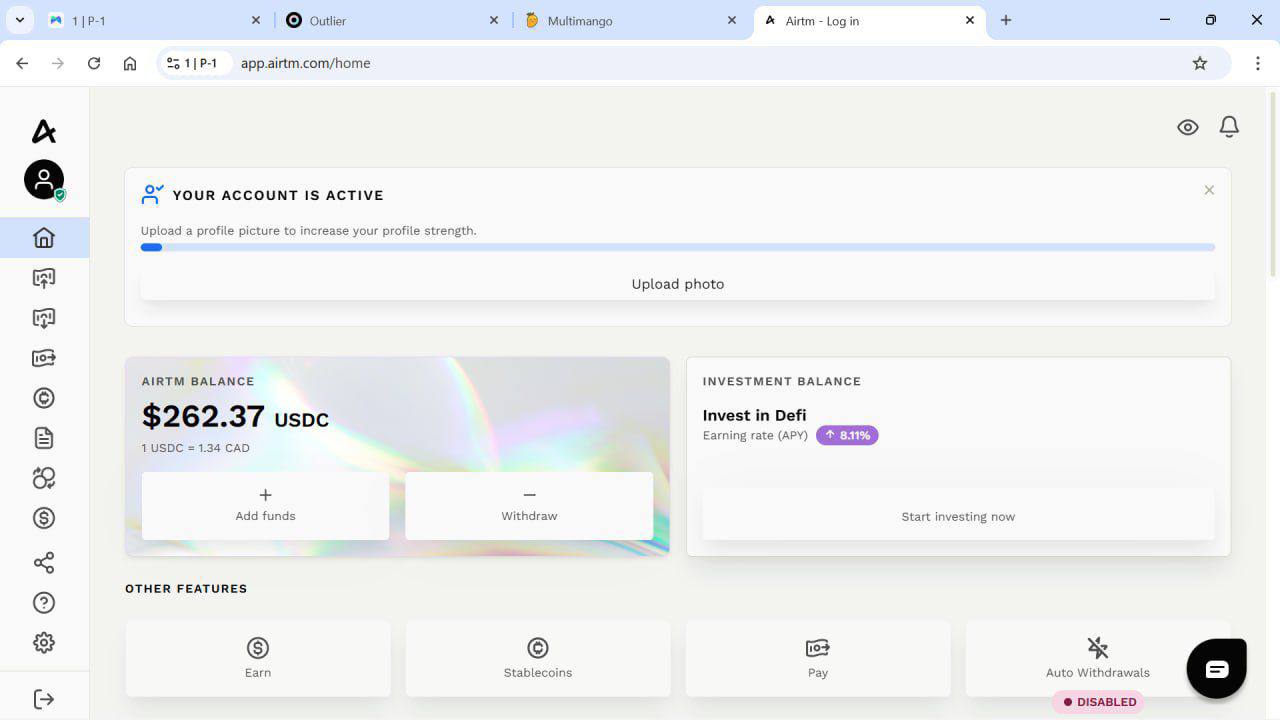Open the Earn dollar sidebar icon
This screenshot has width=1280, height=720.
44,518
